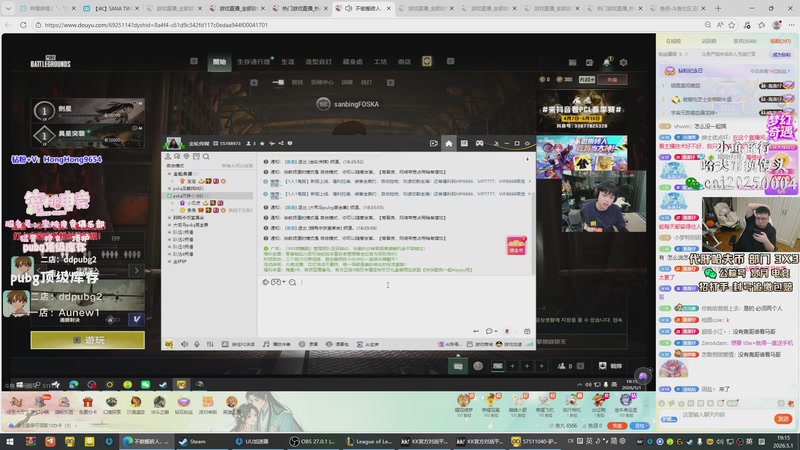
Task: Click the gold badge icon in PUBG menu
Action: click(427, 61)
